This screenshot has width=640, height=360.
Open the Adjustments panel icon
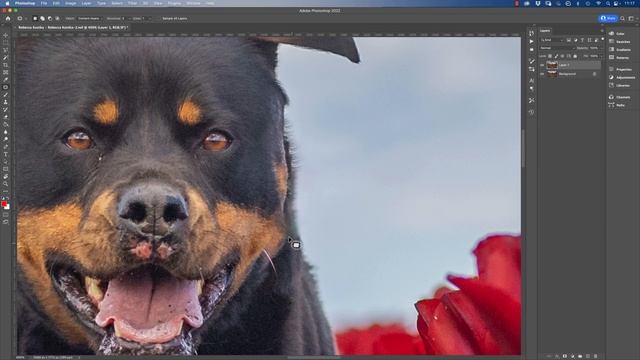point(611,77)
